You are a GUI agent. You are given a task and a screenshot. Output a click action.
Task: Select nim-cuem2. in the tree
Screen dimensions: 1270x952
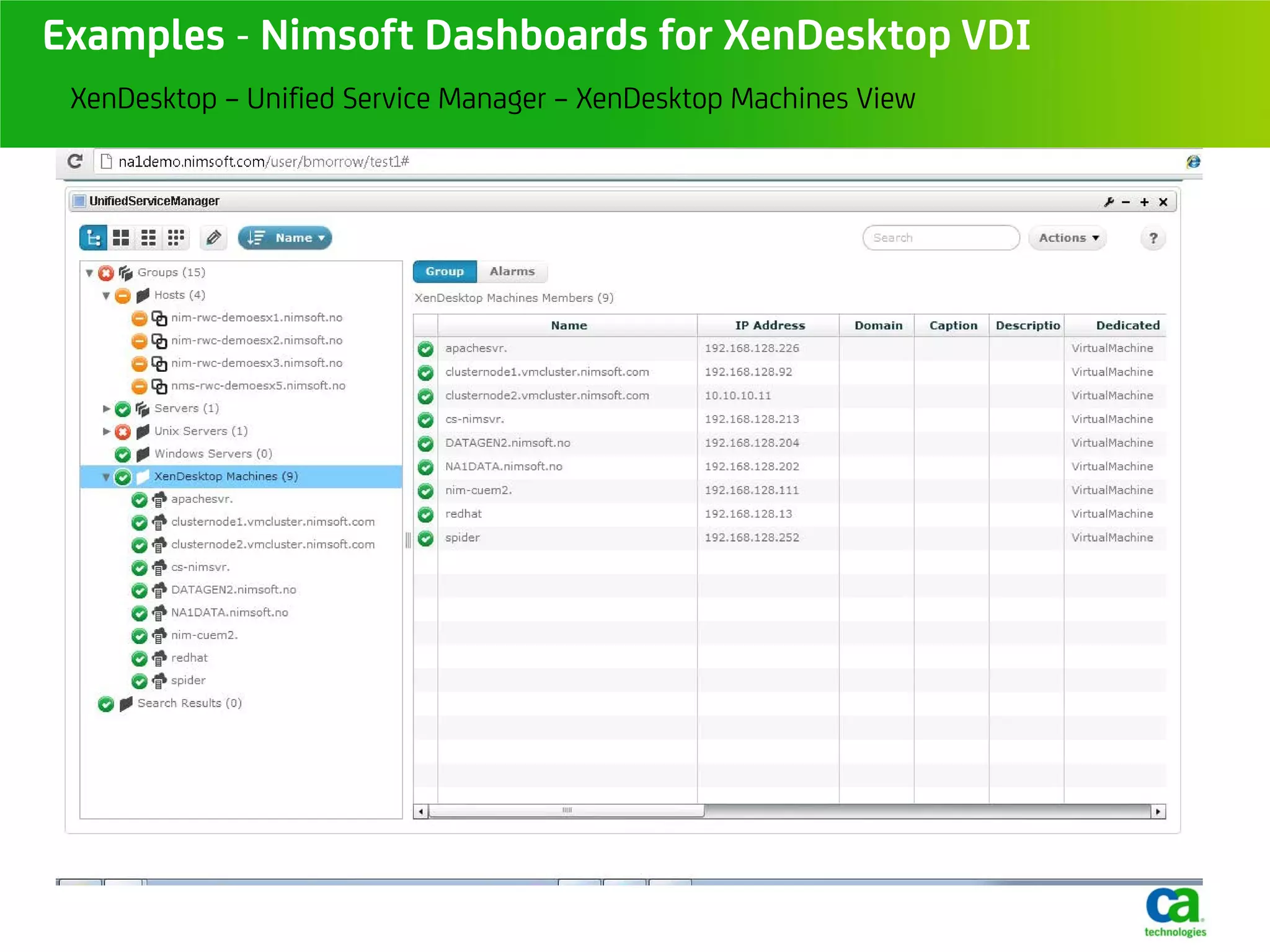[x=204, y=635]
